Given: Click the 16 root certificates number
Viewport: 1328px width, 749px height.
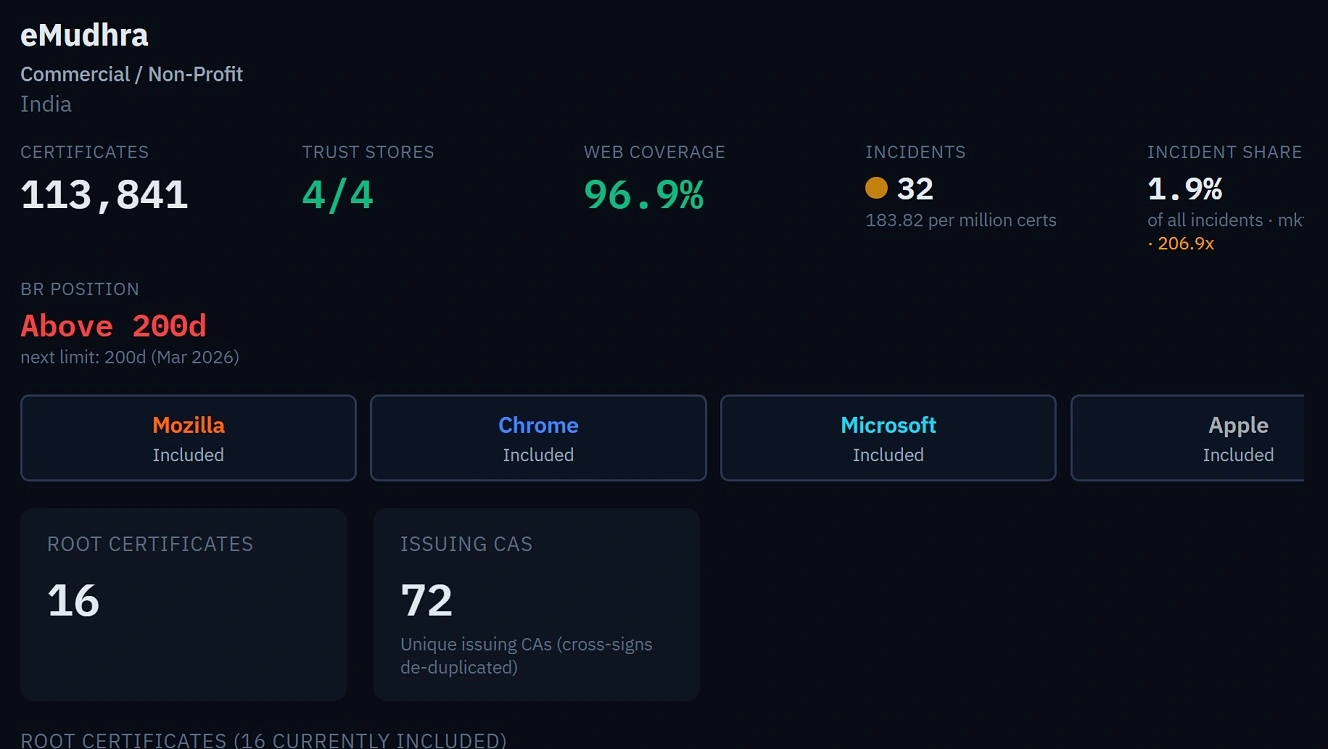Looking at the screenshot, I should coord(73,600).
